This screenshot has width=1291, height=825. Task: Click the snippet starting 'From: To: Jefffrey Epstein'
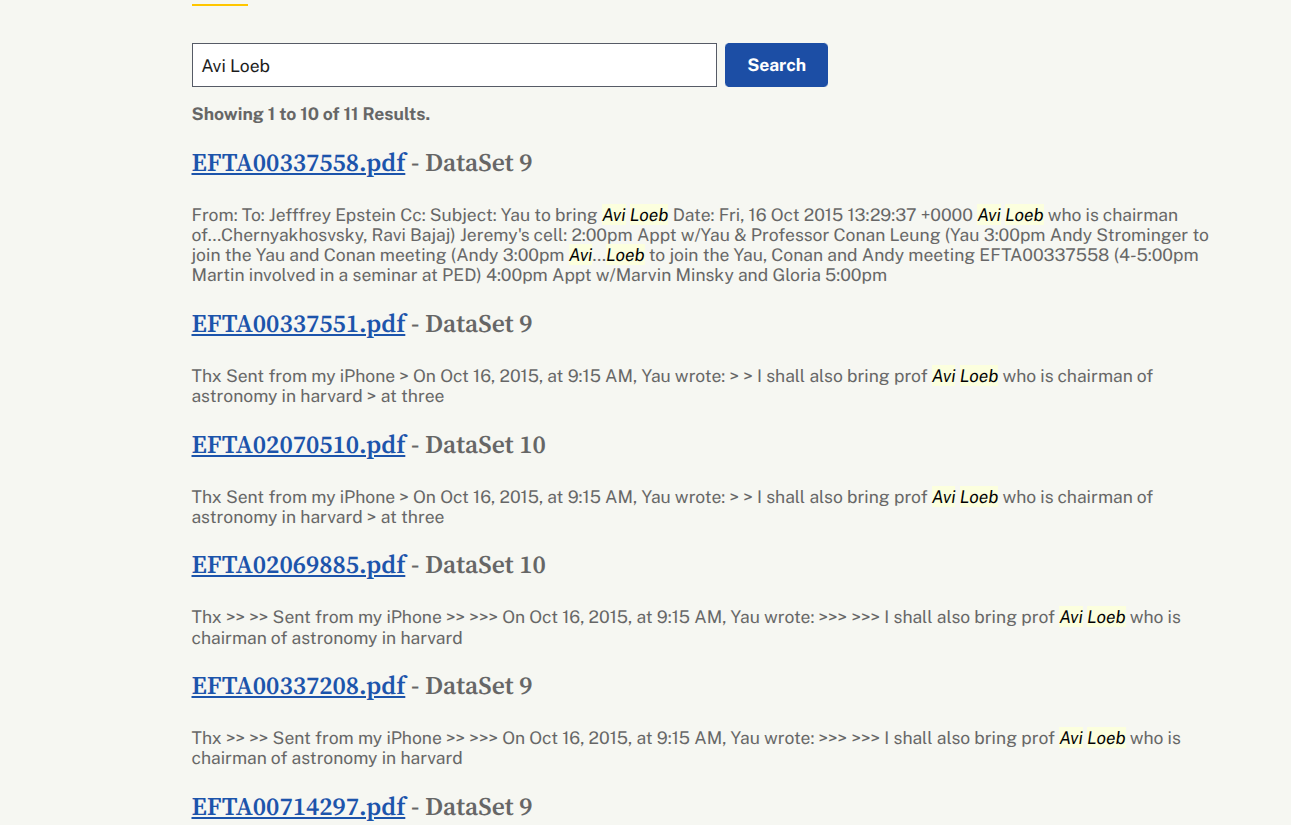(x=700, y=245)
